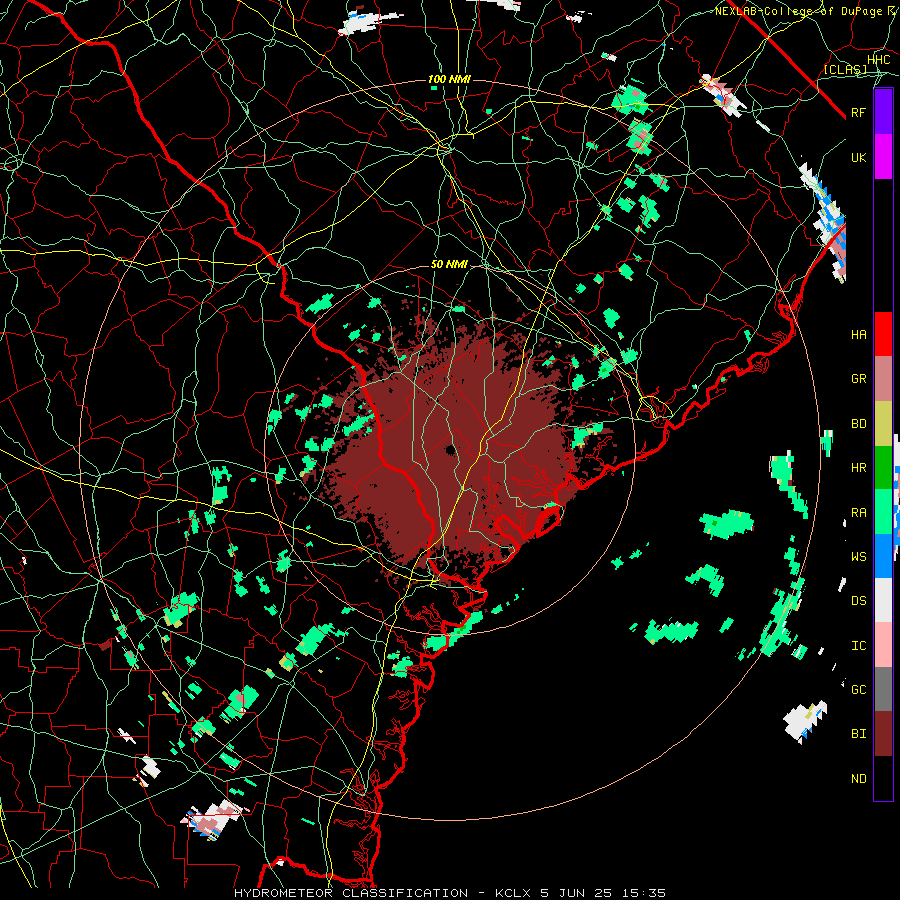
Task: Click the 'ND' legend label
Action: click(859, 779)
